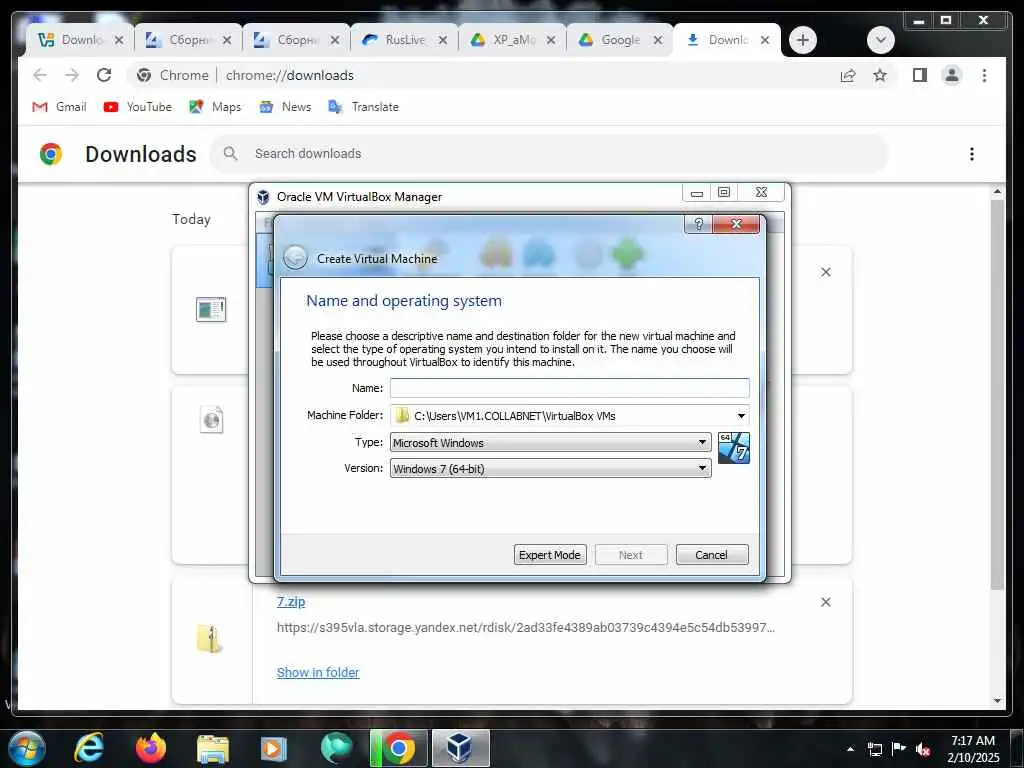Click the Expert Mode button

[x=550, y=554]
